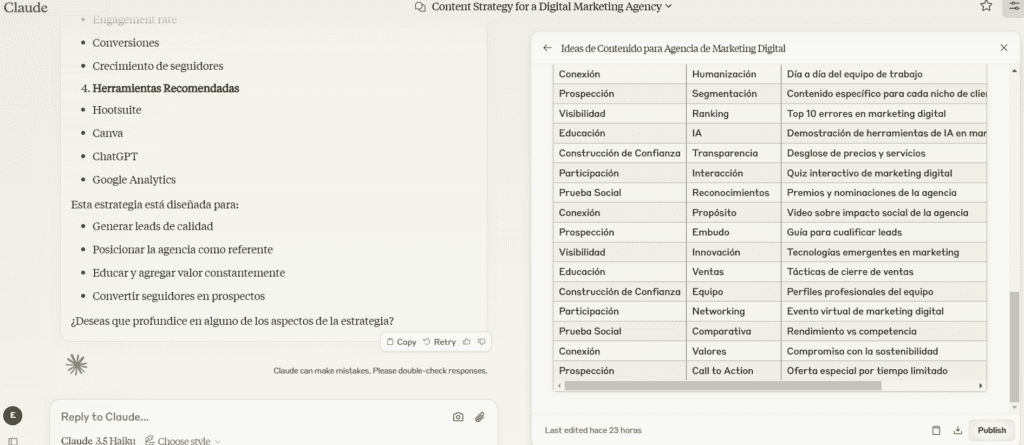Image resolution: width=1024 pixels, height=445 pixels.
Task: Open the Choose style dropdown
Action: click(x=183, y=440)
